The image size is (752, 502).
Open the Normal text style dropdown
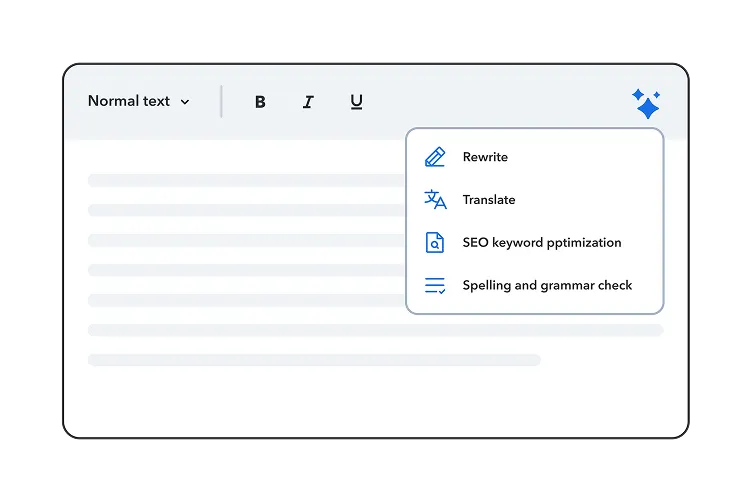(129, 101)
